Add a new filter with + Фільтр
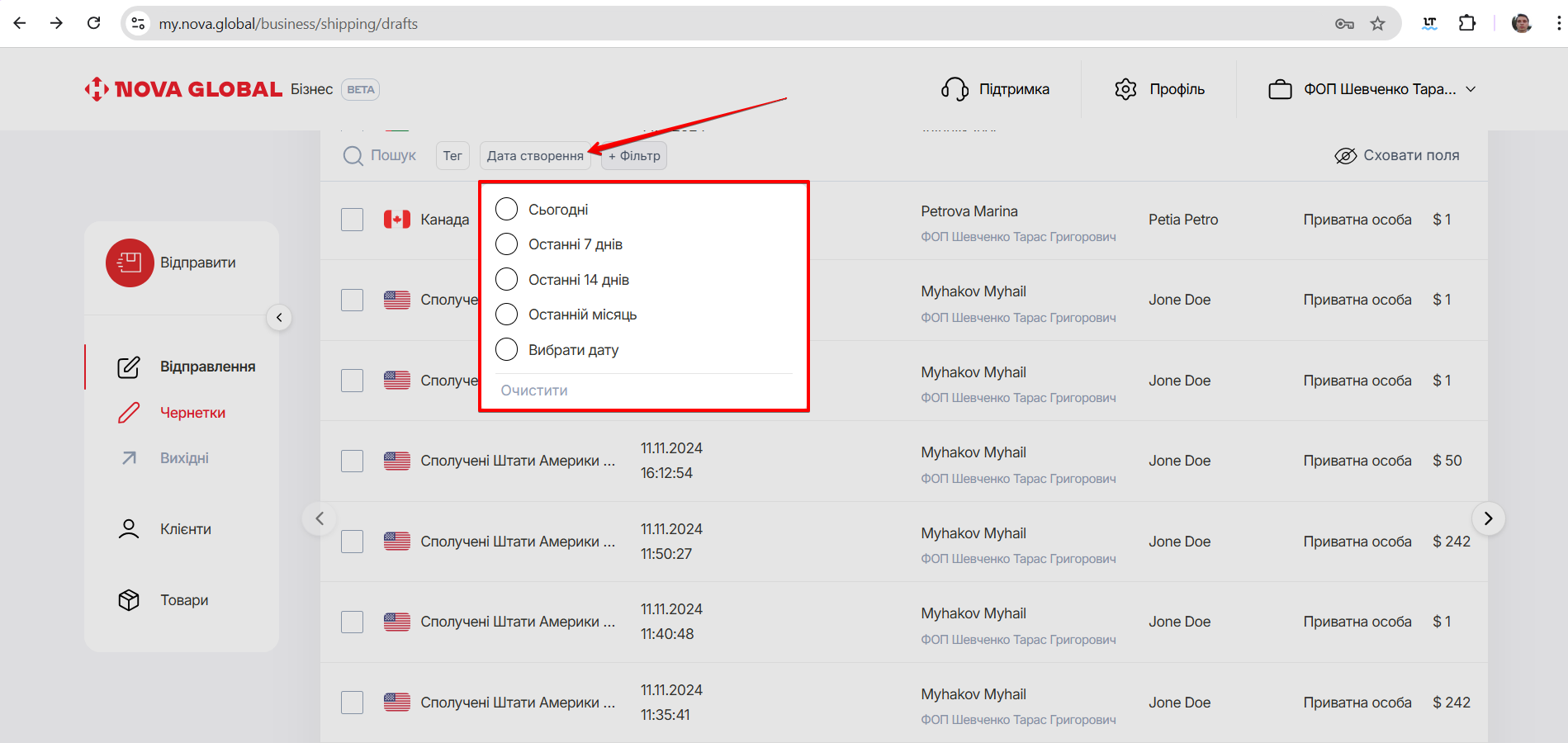Viewport: 1568px width, 743px height. point(634,156)
